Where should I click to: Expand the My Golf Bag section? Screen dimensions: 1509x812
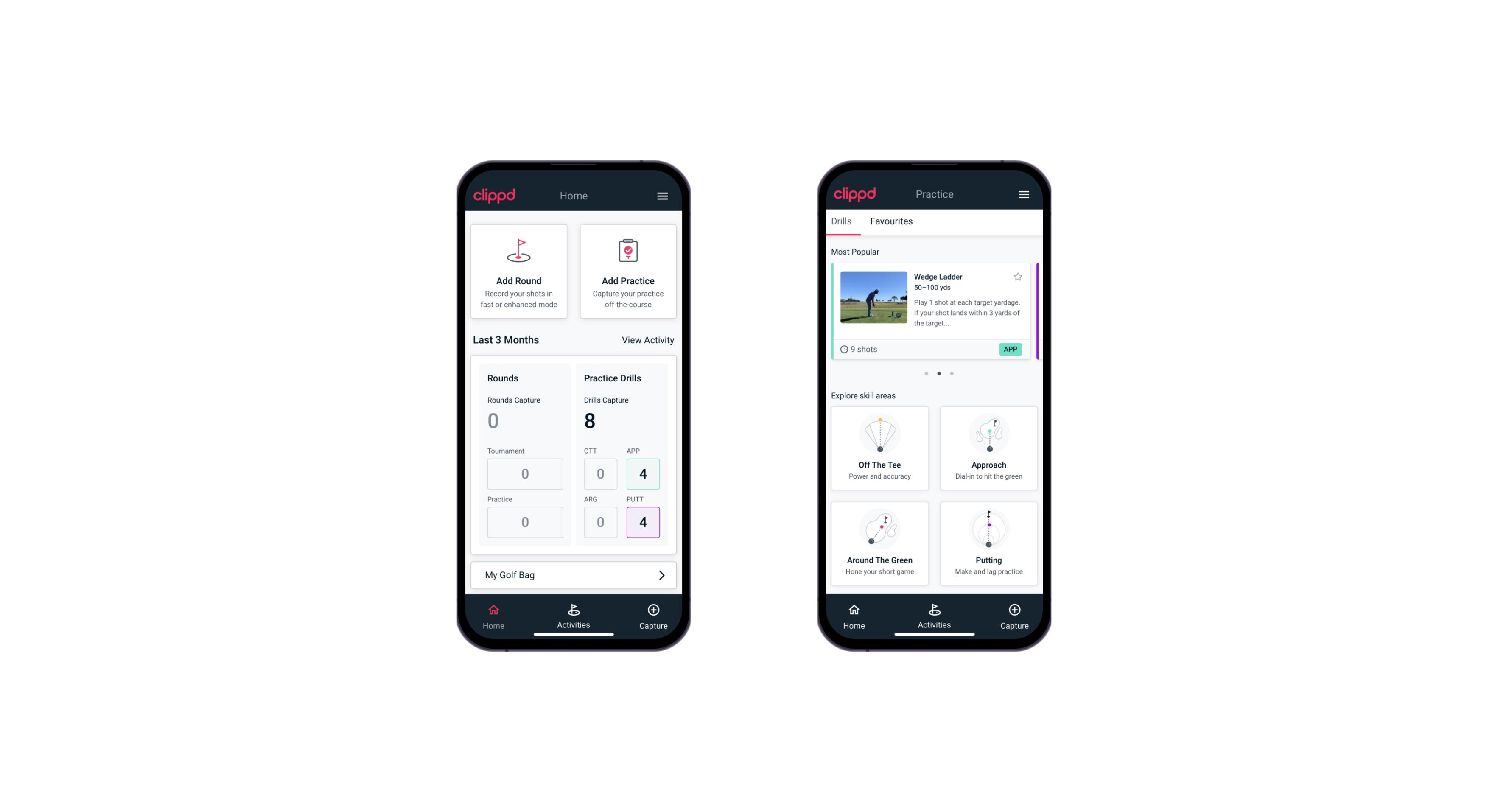click(x=662, y=575)
